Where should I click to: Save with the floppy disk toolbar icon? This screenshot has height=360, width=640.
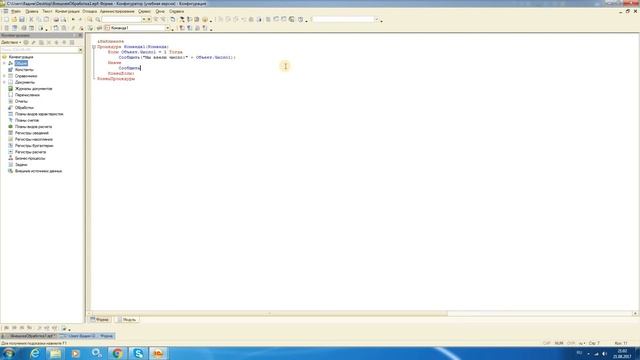click(22, 19)
